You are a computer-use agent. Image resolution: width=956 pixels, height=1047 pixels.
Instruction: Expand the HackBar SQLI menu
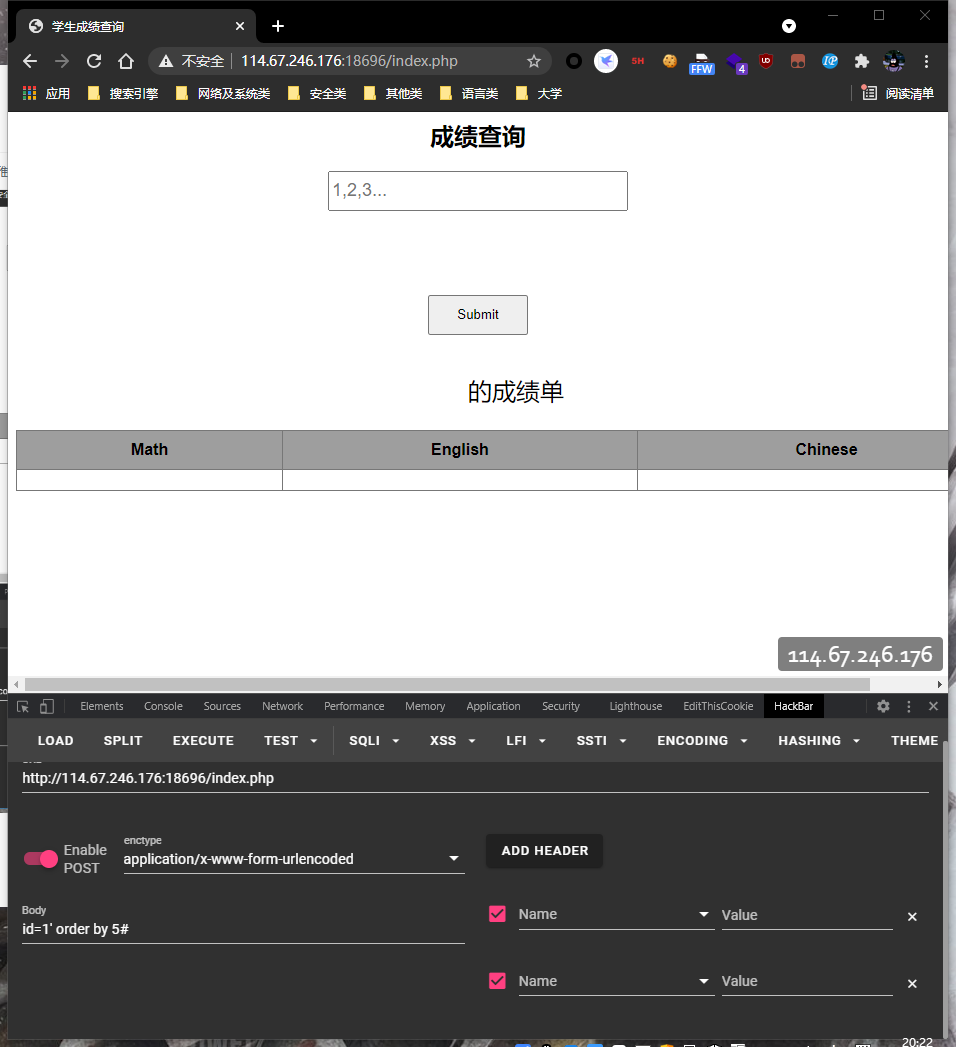pos(374,741)
